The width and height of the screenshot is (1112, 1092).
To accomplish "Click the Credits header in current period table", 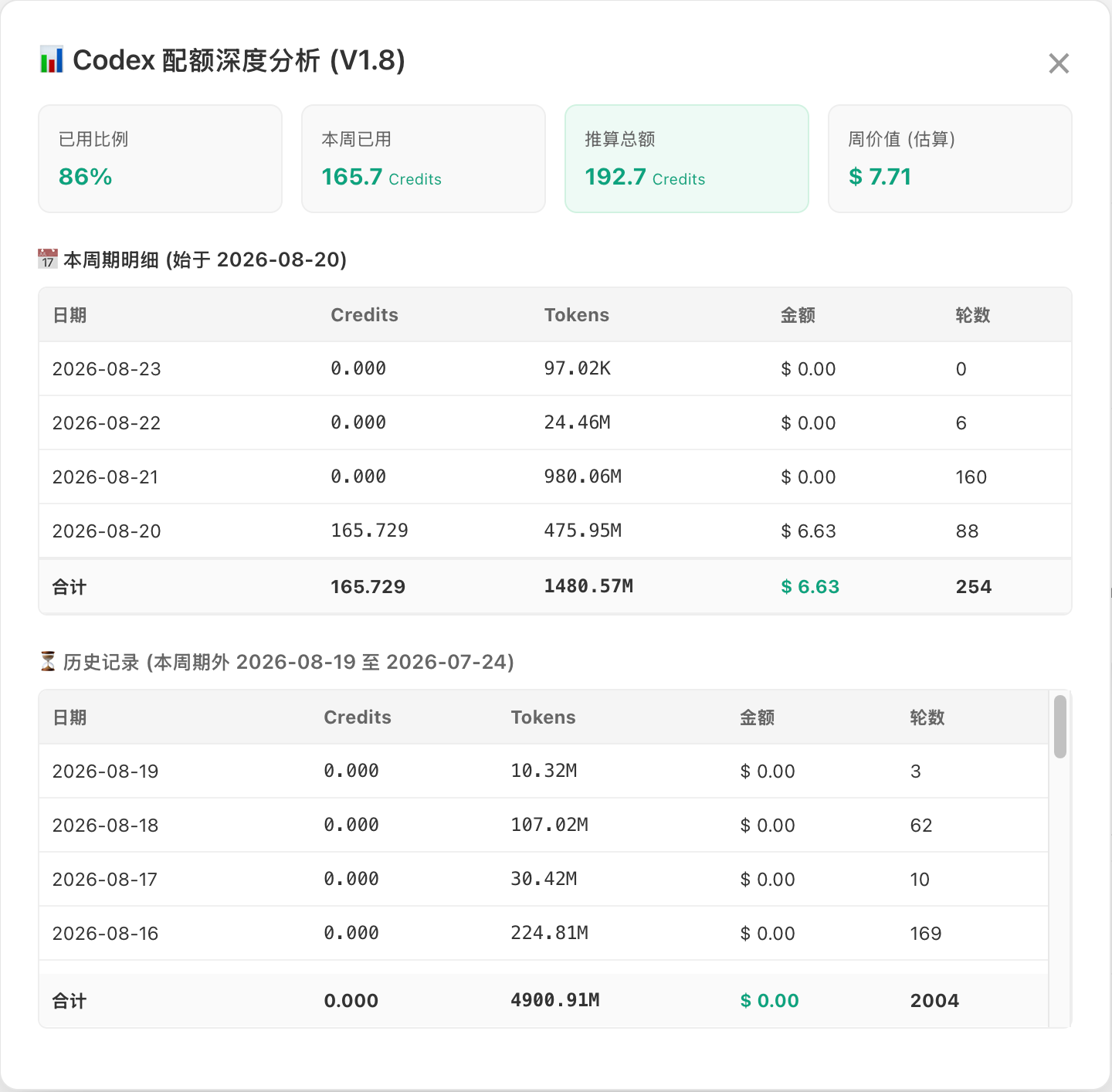I will click(364, 315).
